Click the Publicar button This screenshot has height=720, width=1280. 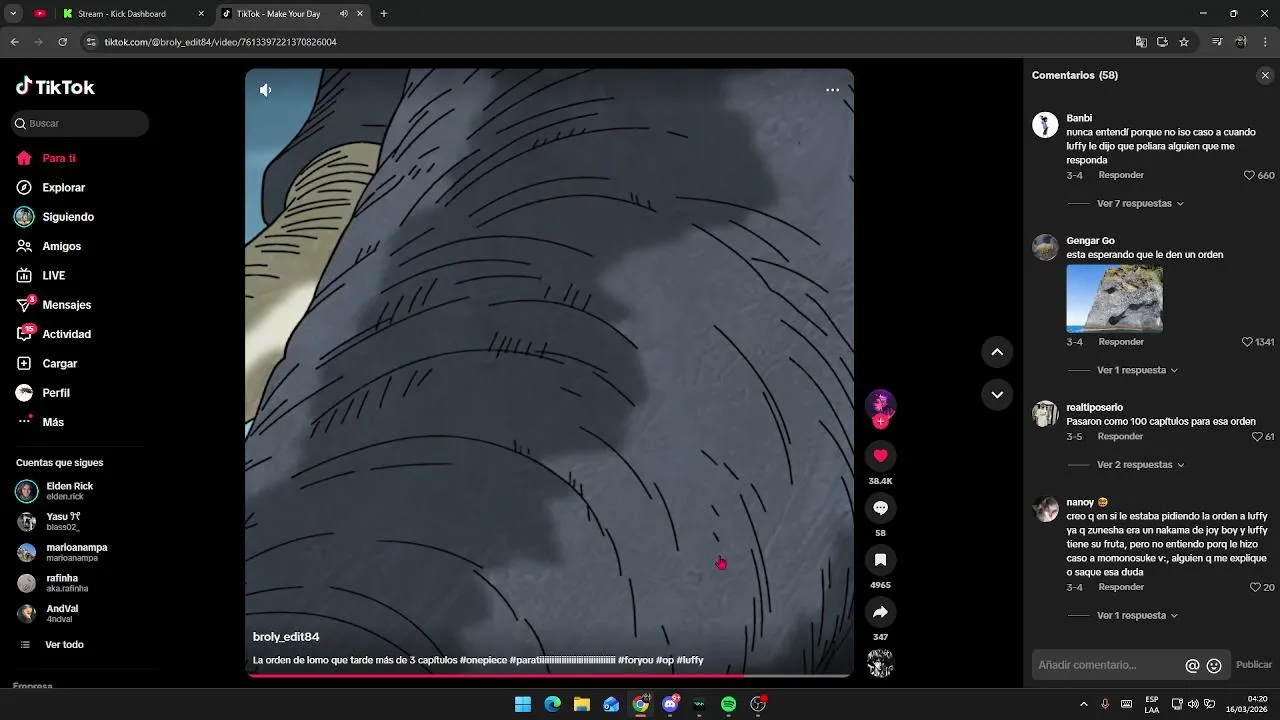point(1254,665)
